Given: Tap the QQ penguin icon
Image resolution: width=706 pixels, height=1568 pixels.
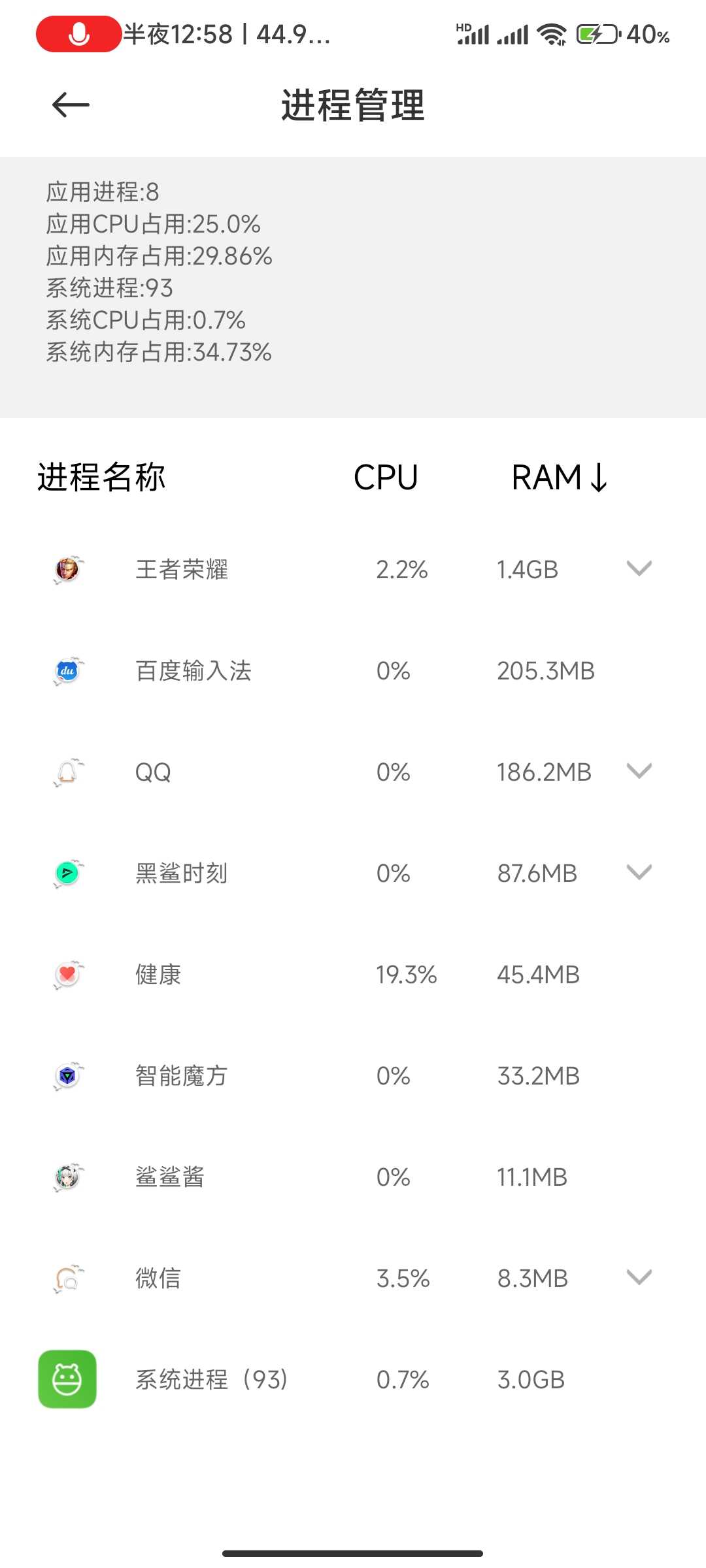Looking at the screenshot, I should [68, 772].
